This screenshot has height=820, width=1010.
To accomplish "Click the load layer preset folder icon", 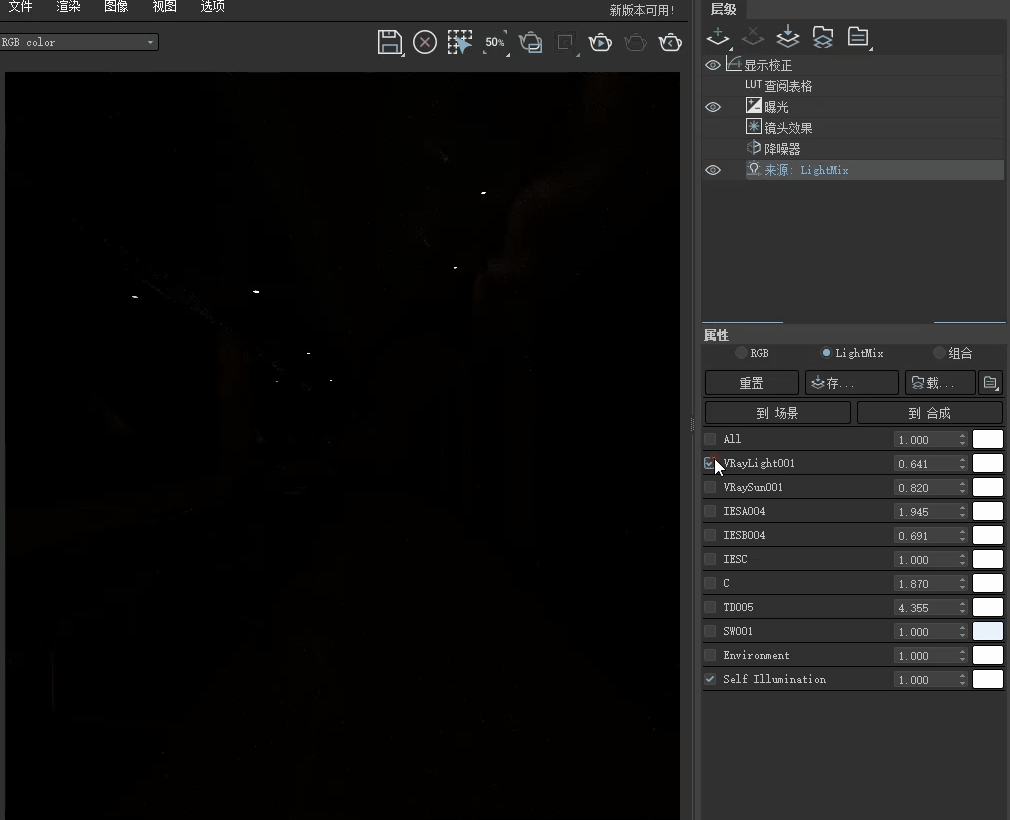I will 823,37.
